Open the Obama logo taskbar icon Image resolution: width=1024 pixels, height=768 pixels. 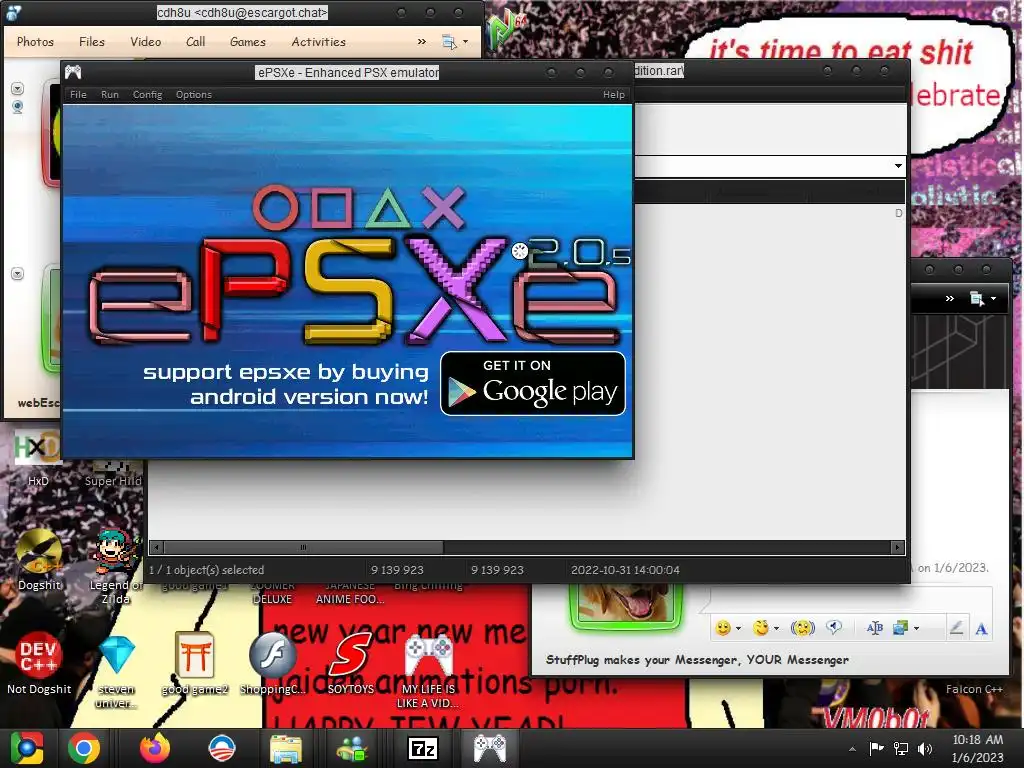coord(221,748)
